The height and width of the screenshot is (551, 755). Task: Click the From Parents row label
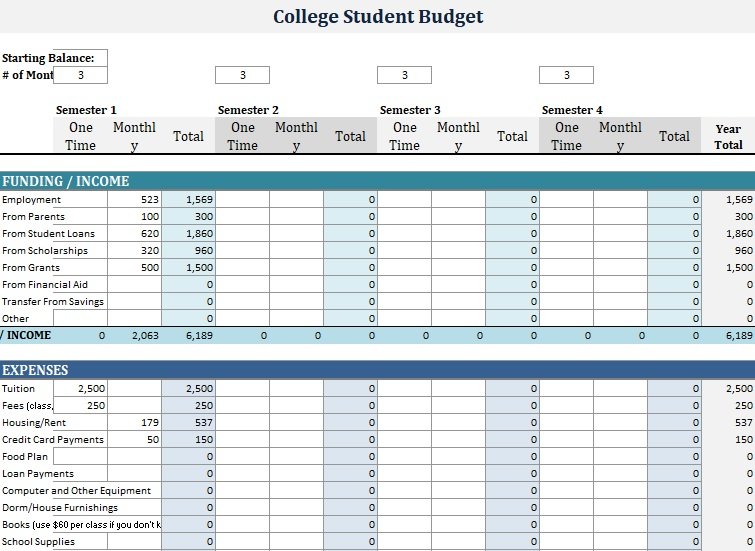(33, 217)
